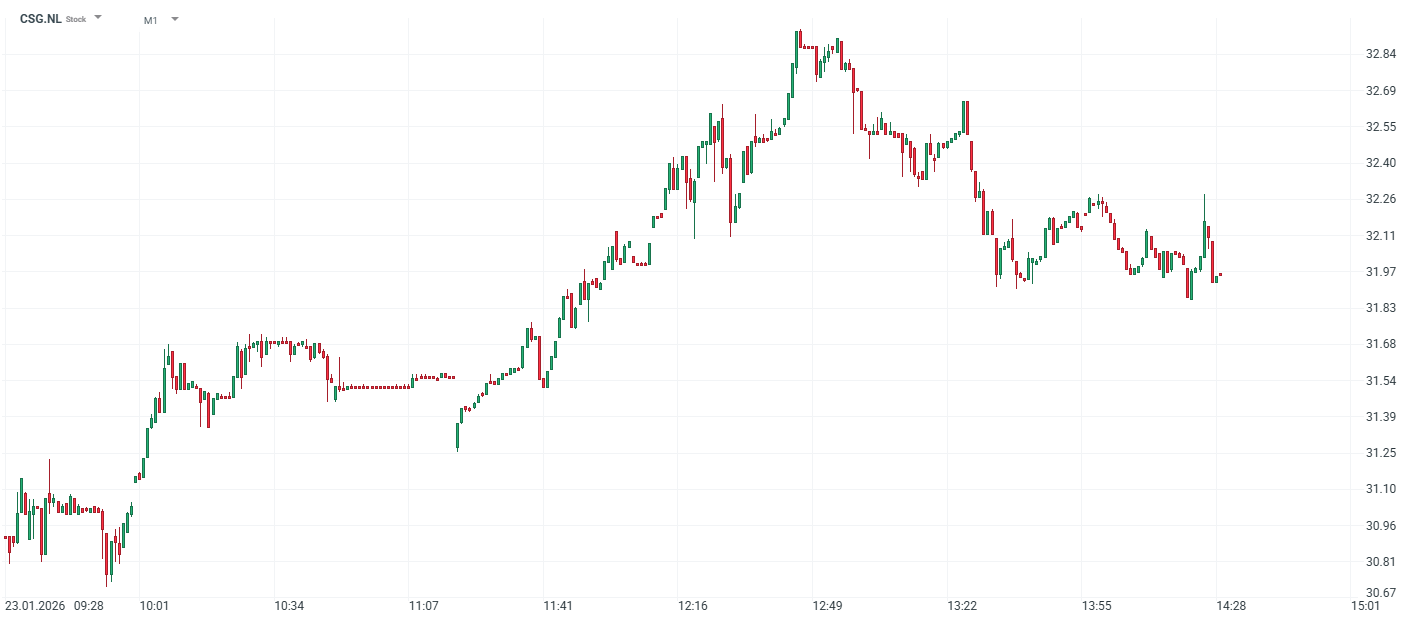This screenshot has height=623, width=1426.
Task: Click the 10:34 time axis label
Action: (x=289, y=606)
